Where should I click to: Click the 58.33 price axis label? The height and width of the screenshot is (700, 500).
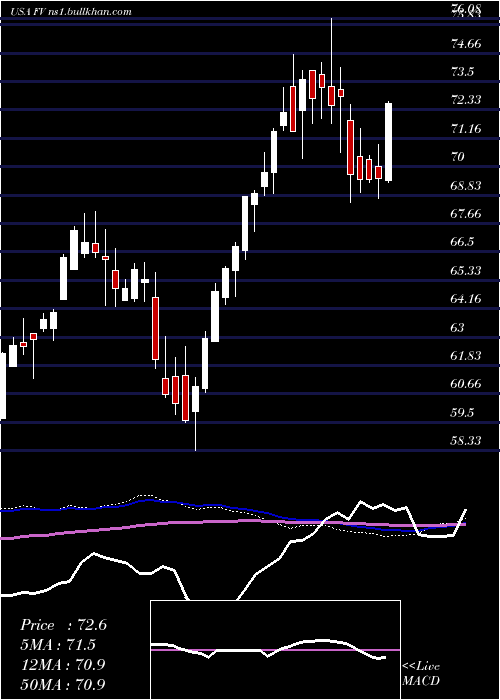(x=466, y=441)
